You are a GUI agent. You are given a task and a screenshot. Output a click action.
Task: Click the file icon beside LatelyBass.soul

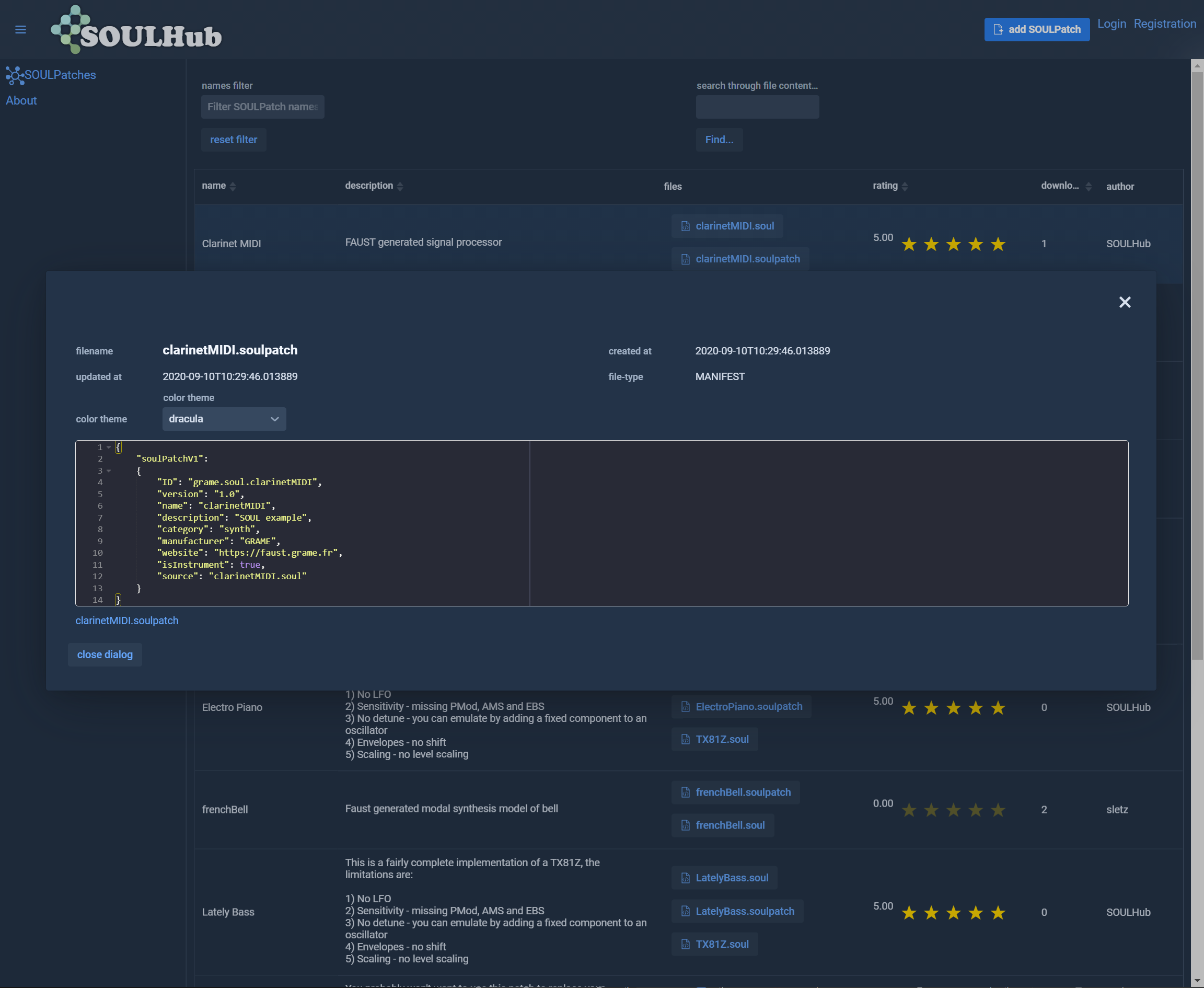[x=686, y=878]
